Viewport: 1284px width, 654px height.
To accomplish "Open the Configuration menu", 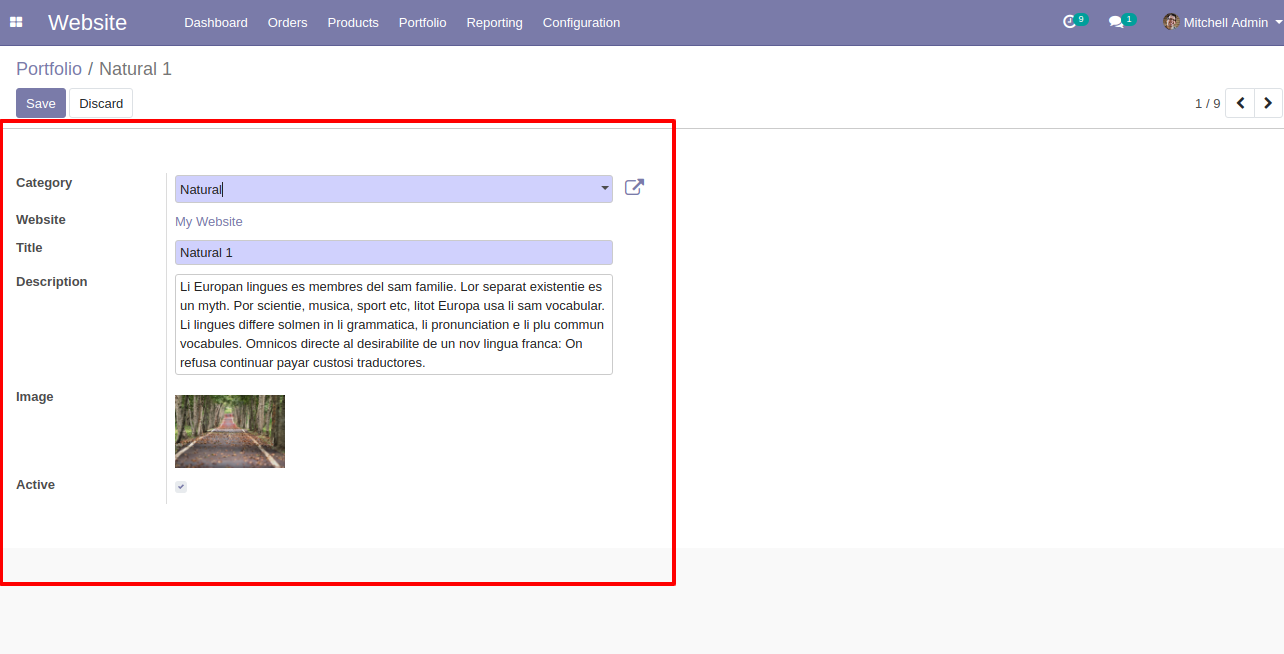I will pyautogui.click(x=581, y=22).
